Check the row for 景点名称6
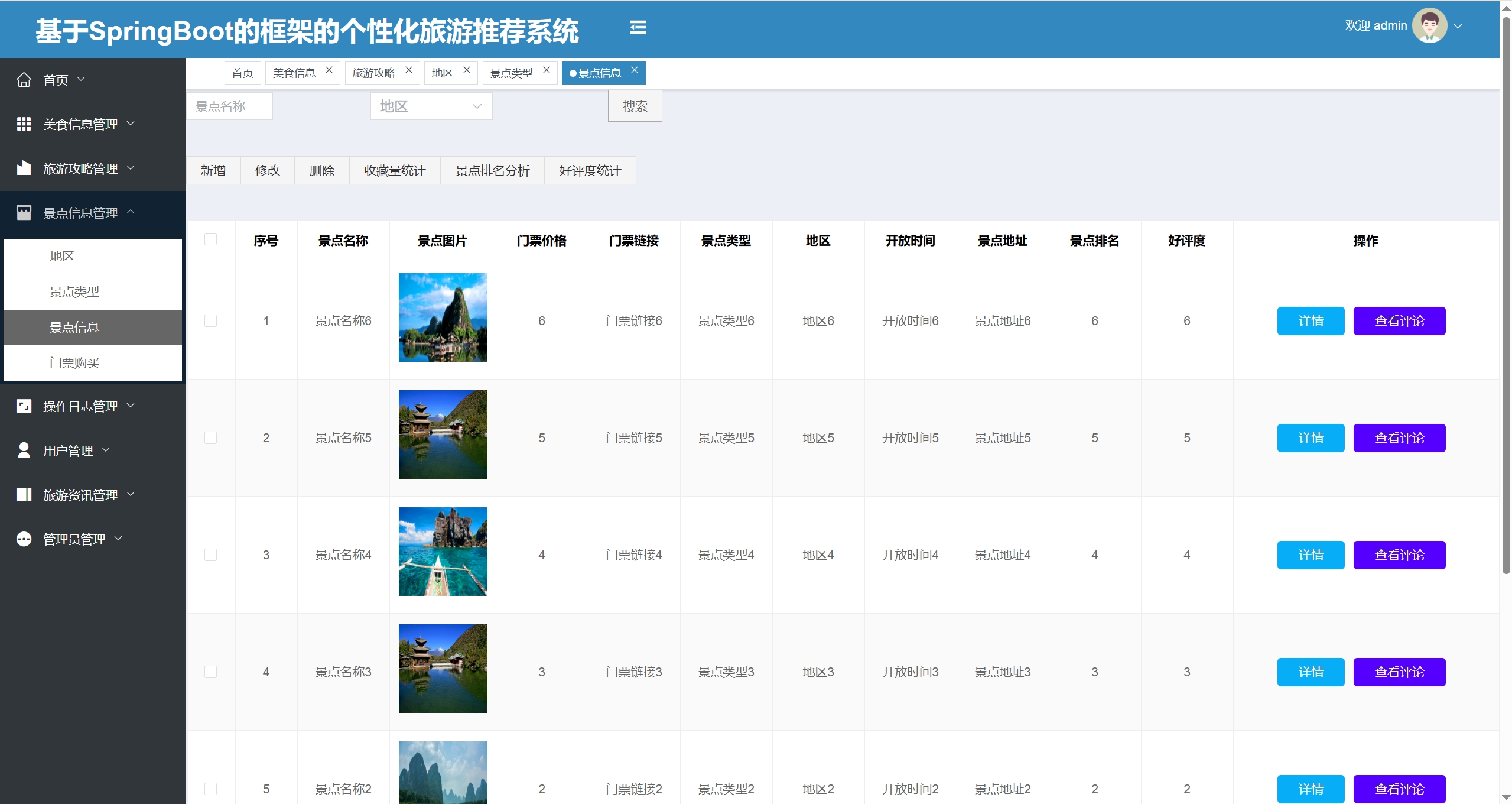1512x804 pixels. [x=210, y=321]
